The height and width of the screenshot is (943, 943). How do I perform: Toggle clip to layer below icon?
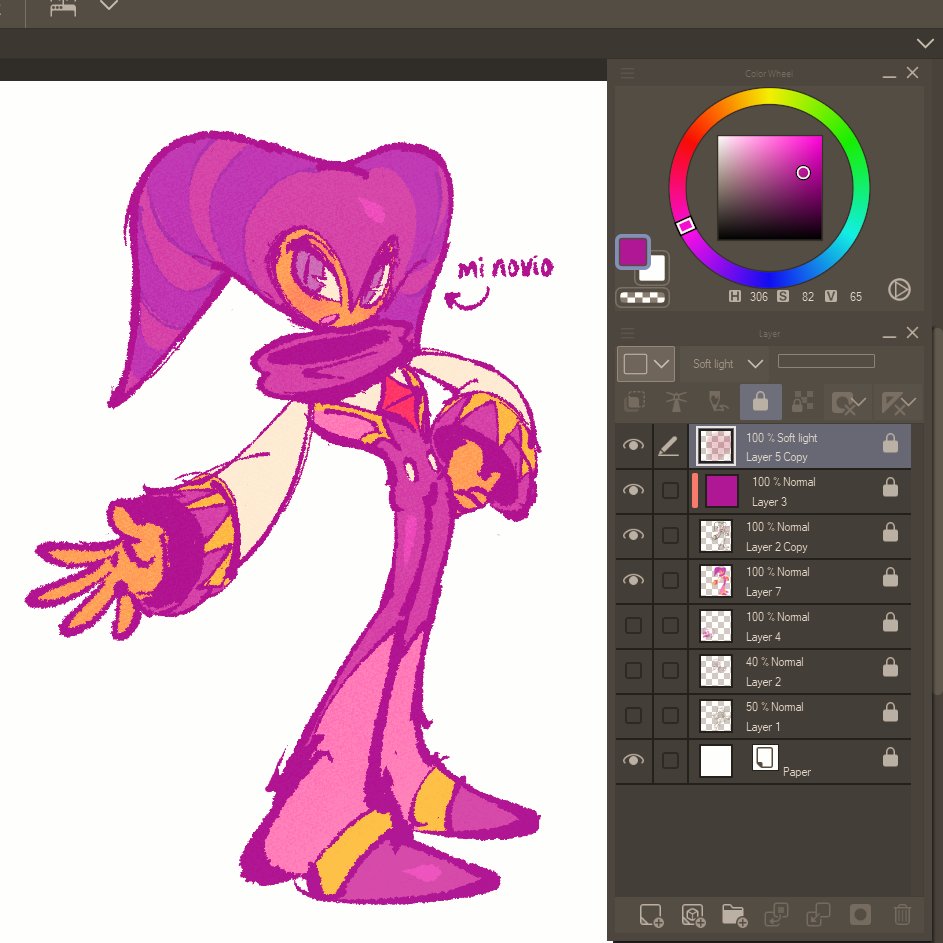coord(634,401)
